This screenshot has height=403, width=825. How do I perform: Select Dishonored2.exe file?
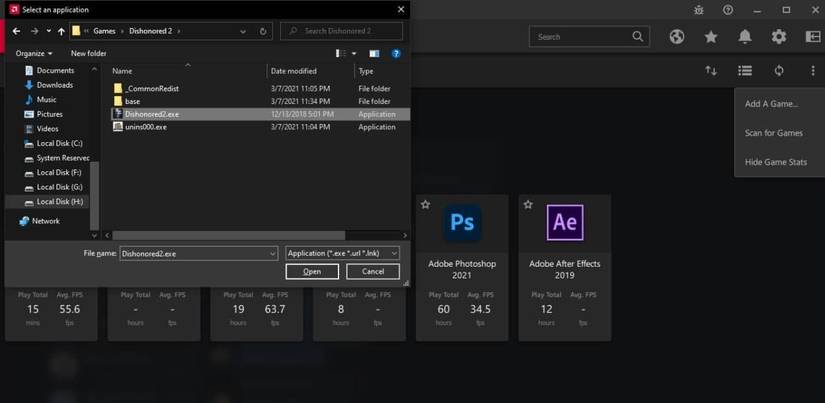pos(260,114)
